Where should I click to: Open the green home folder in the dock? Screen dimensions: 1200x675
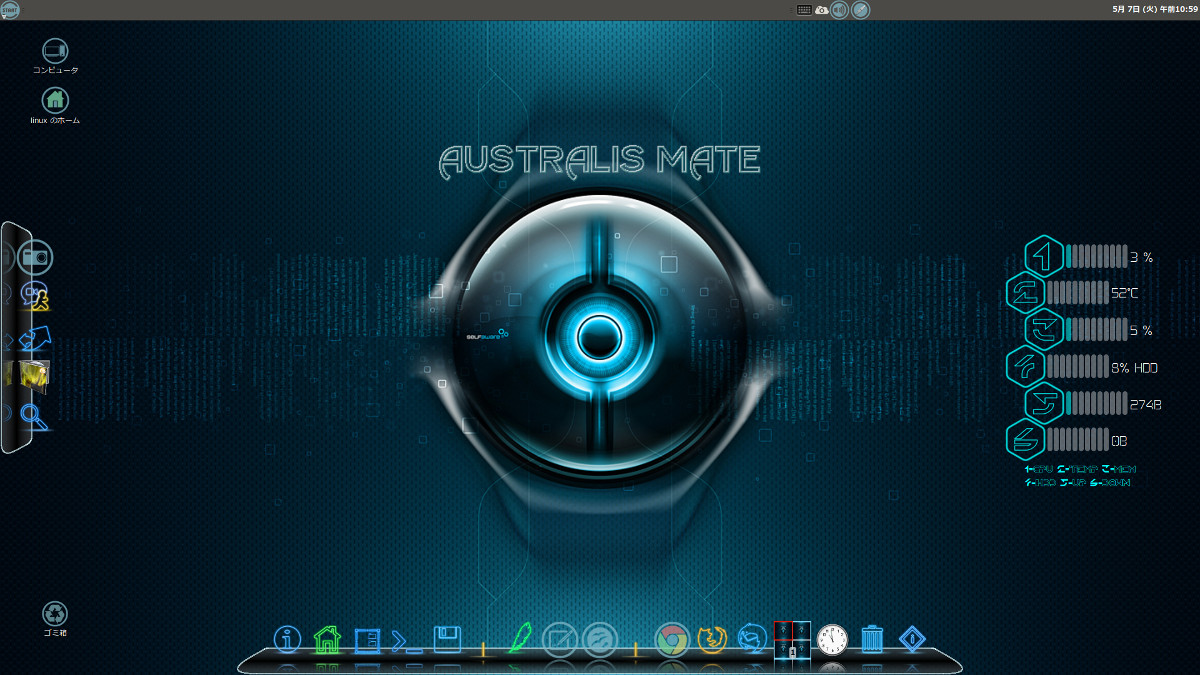pyautogui.click(x=327, y=638)
